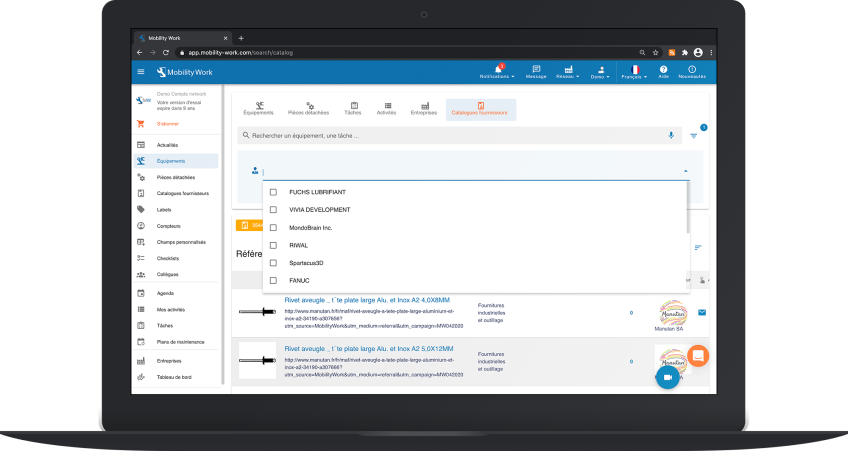This screenshot has height=451, width=848.
Task: Switch to the Activités tab
Action: point(386,109)
